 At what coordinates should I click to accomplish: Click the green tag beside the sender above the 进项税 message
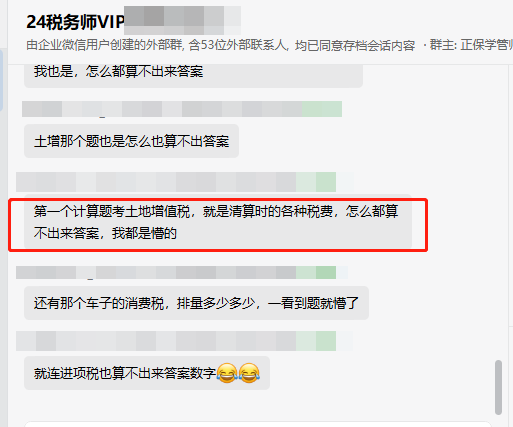point(316,341)
